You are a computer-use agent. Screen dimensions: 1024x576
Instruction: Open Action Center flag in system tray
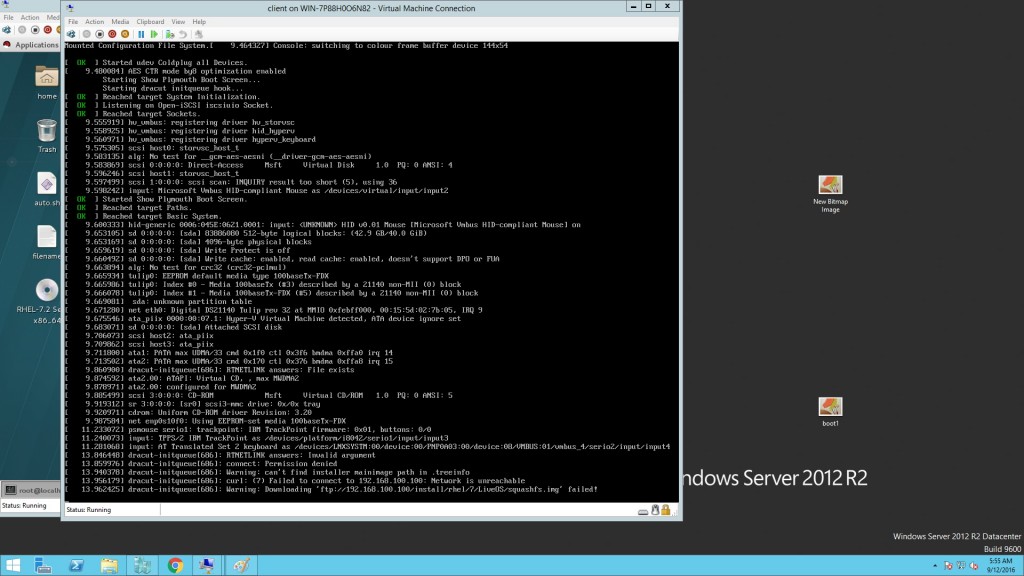[948, 566]
